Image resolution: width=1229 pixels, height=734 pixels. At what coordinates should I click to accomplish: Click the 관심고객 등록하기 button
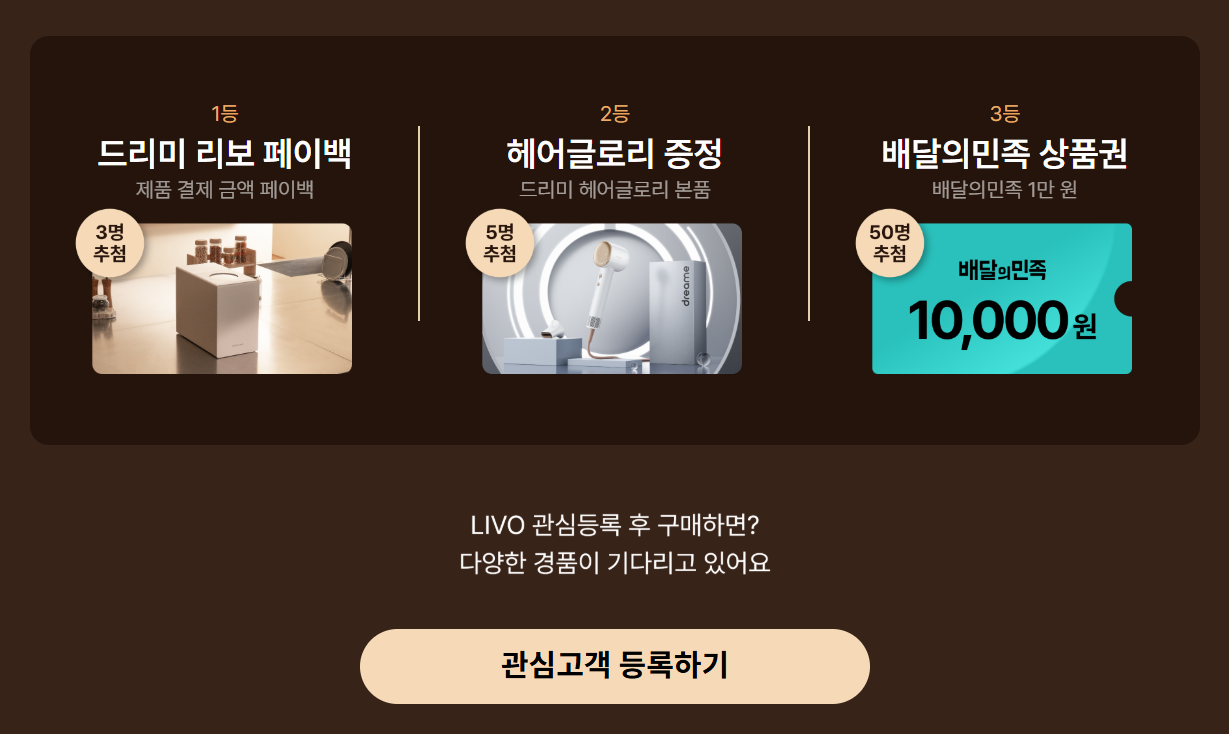coord(614,666)
